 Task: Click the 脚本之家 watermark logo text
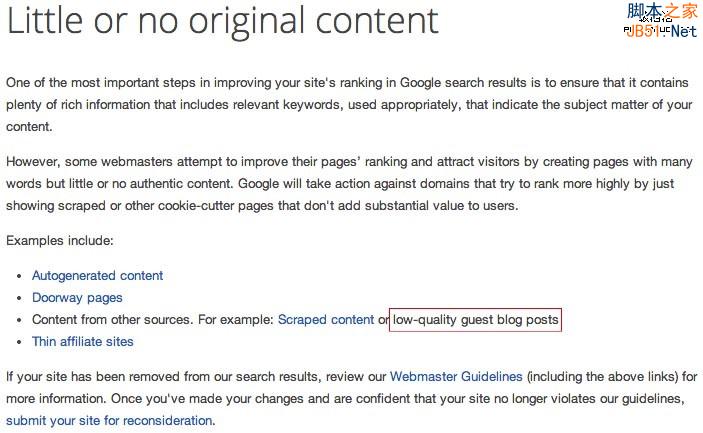point(662,11)
